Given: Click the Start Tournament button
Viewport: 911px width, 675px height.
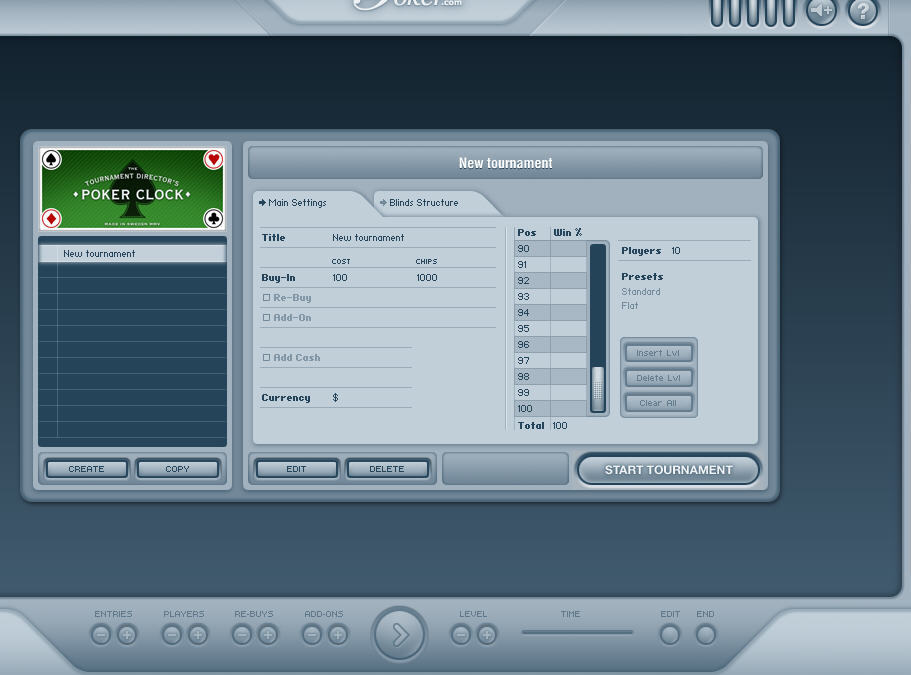Looking at the screenshot, I should (x=668, y=469).
